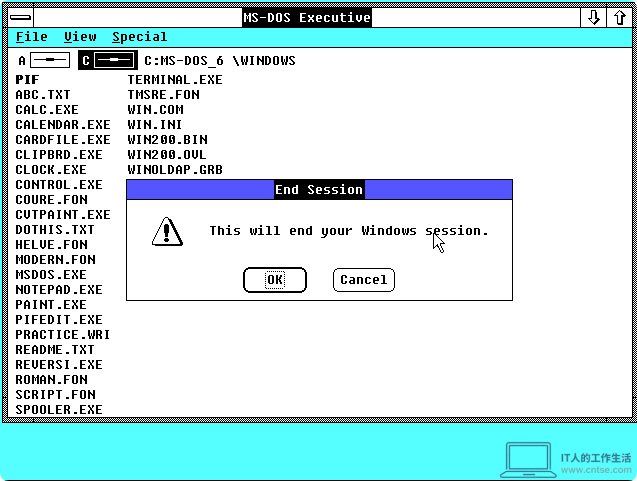The width and height of the screenshot is (637, 481).
Task: Select CVTPAINT.EXE file
Action: (x=63, y=215)
